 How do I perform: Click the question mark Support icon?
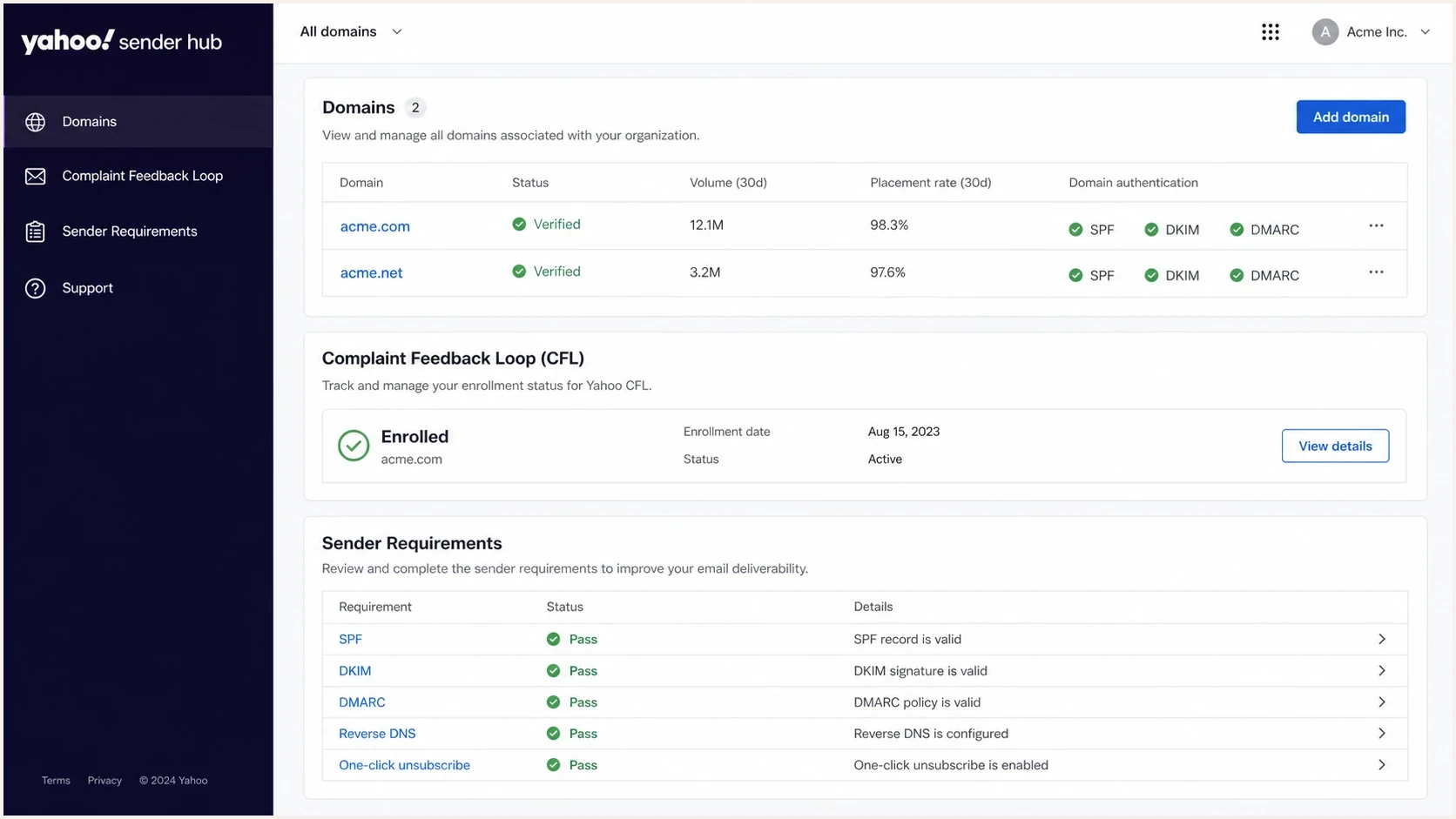tap(35, 288)
